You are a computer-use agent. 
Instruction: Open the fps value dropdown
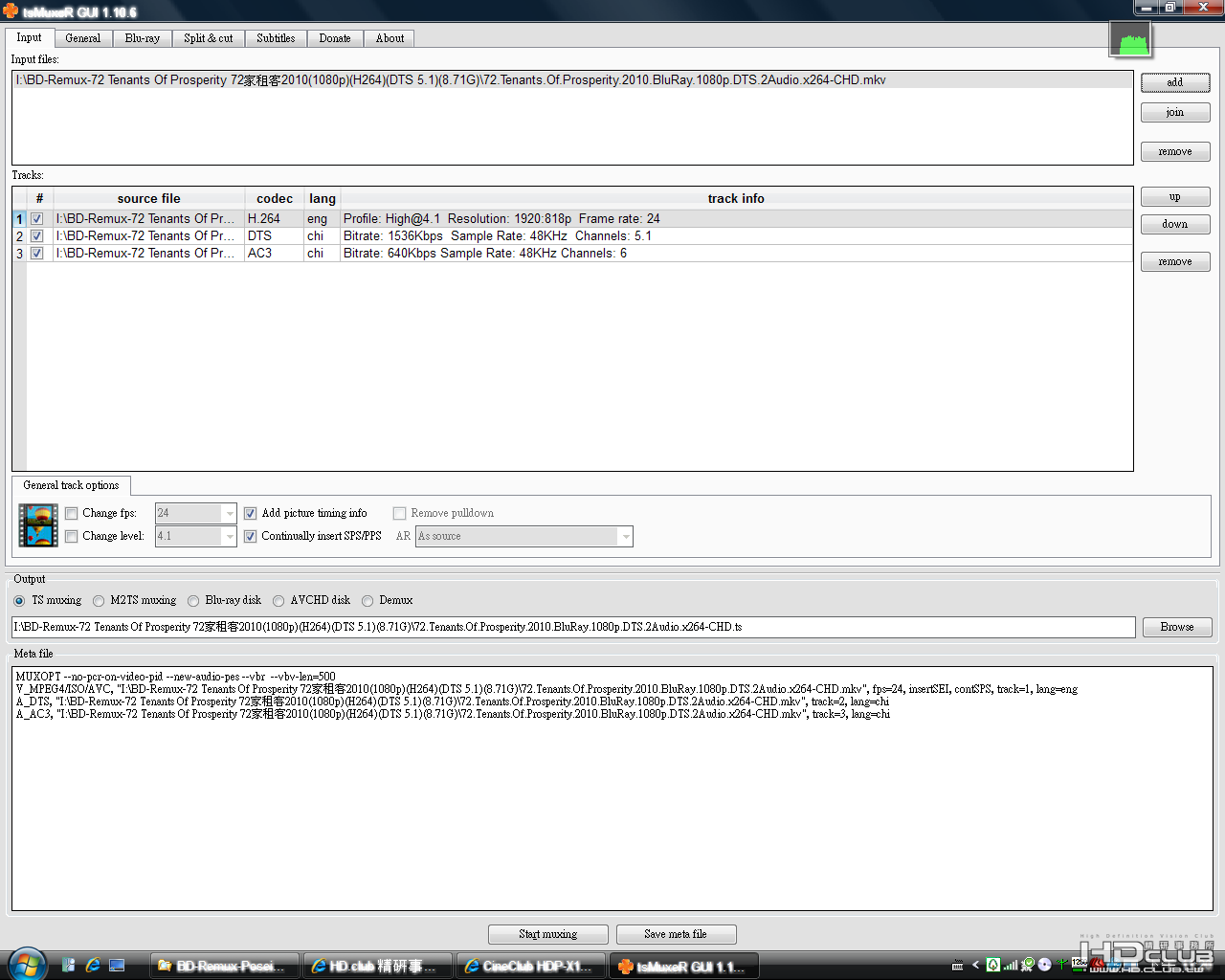pyautogui.click(x=229, y=513)
